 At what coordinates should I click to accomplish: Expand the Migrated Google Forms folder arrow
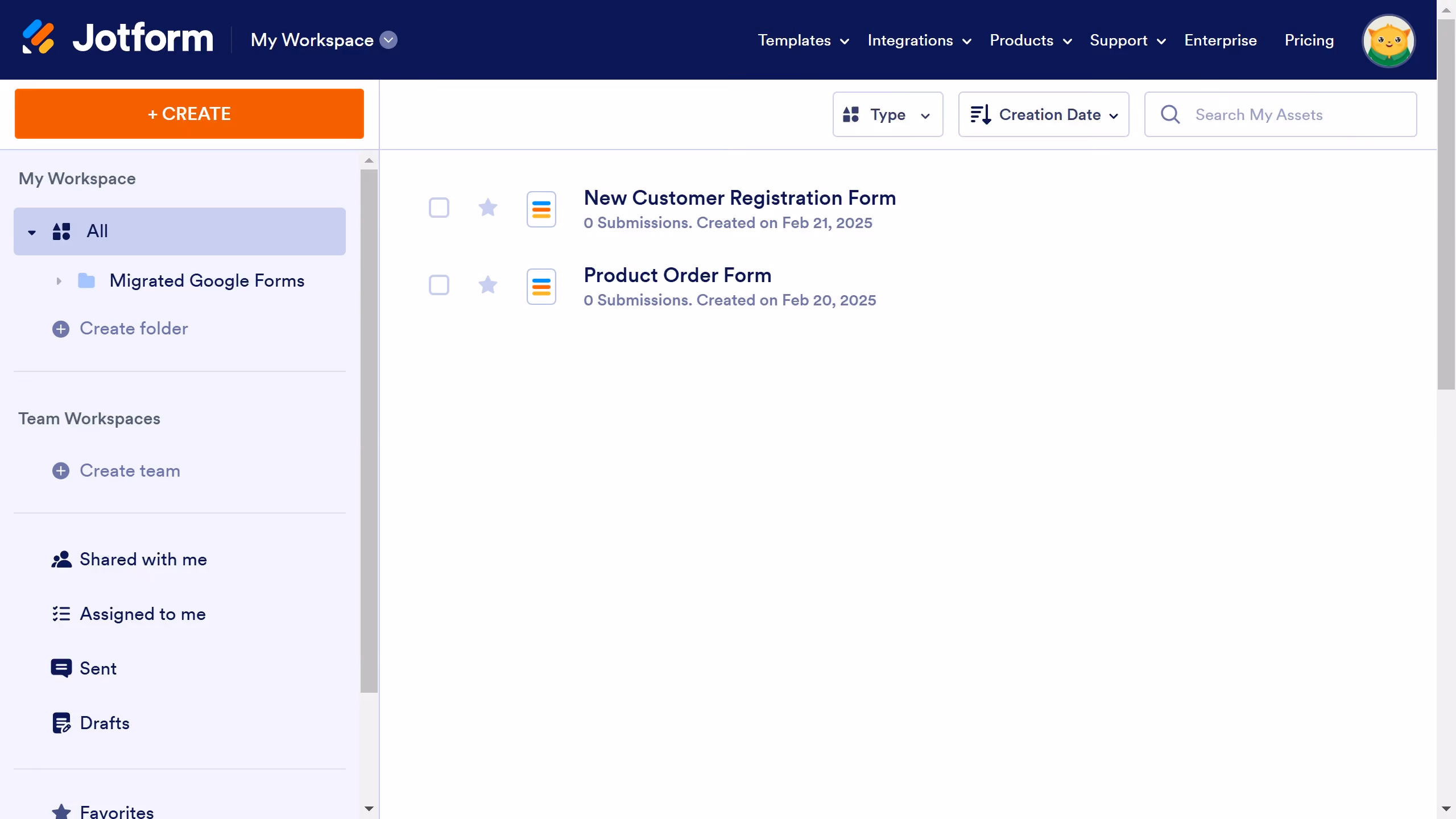tap(59, 281)
